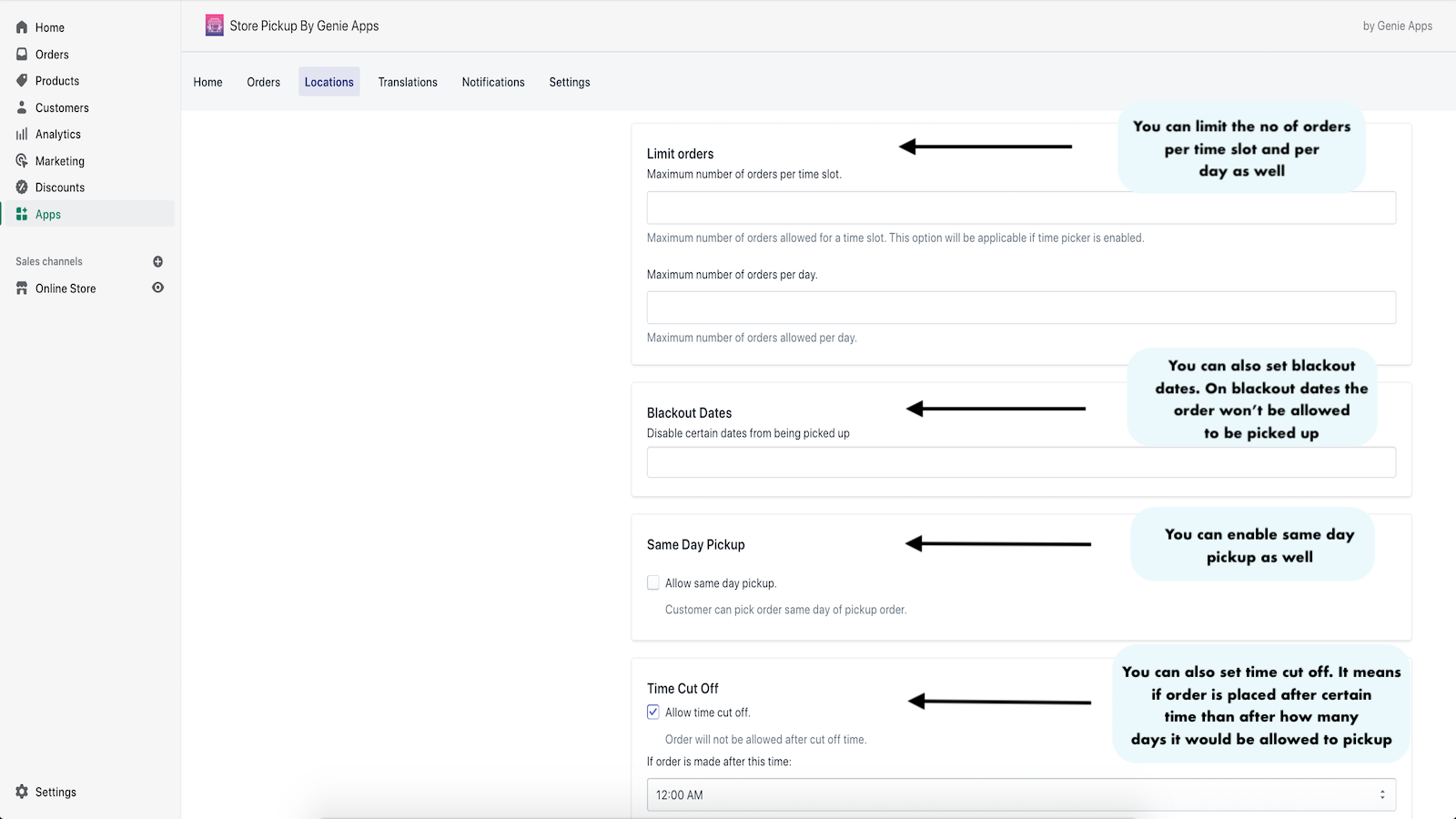The height and width of the screenshot is (819, 1456).
Task: Click the eye icon next to Online Store
Action: 157,288
